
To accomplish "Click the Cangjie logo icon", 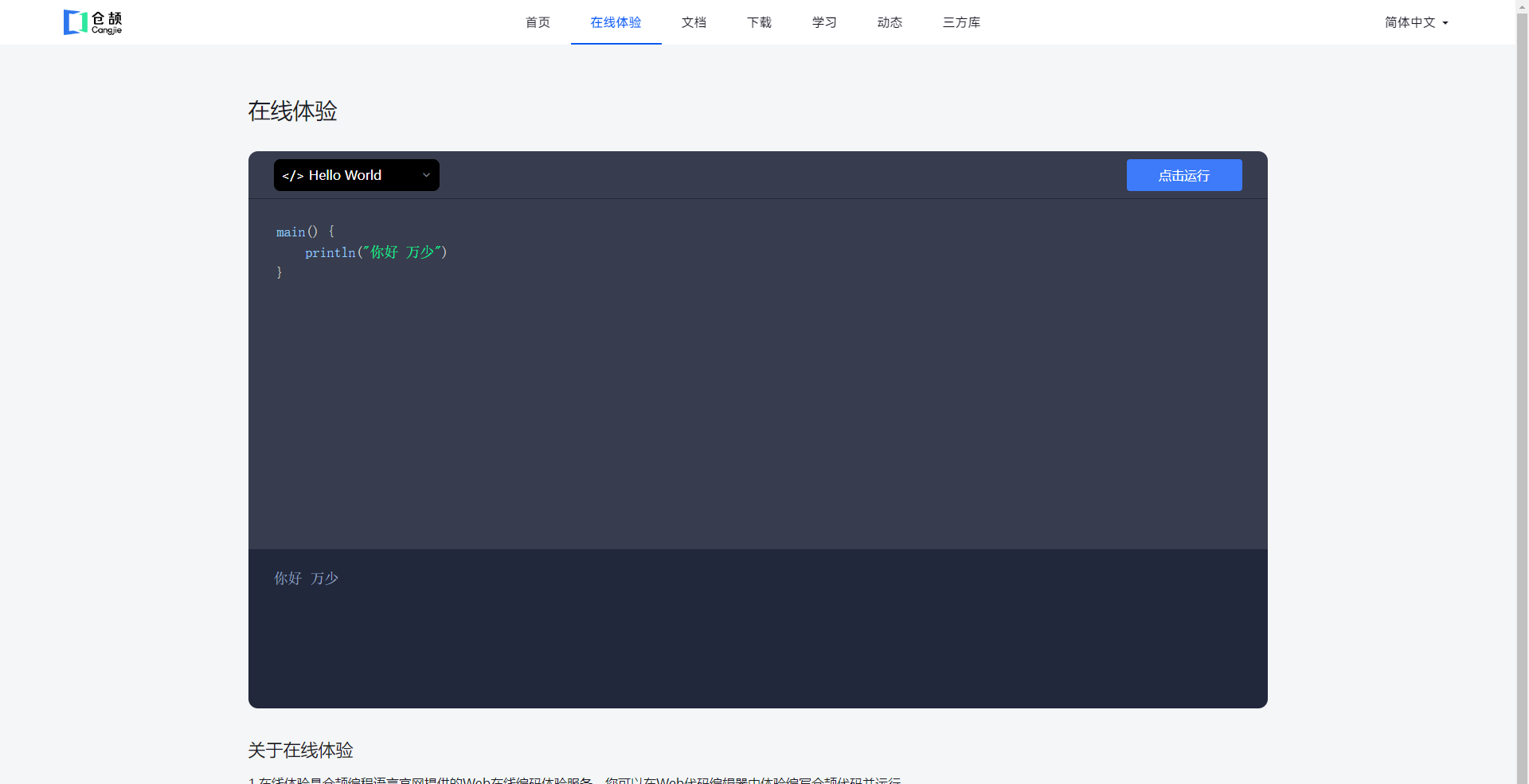I will click(76, 22).
